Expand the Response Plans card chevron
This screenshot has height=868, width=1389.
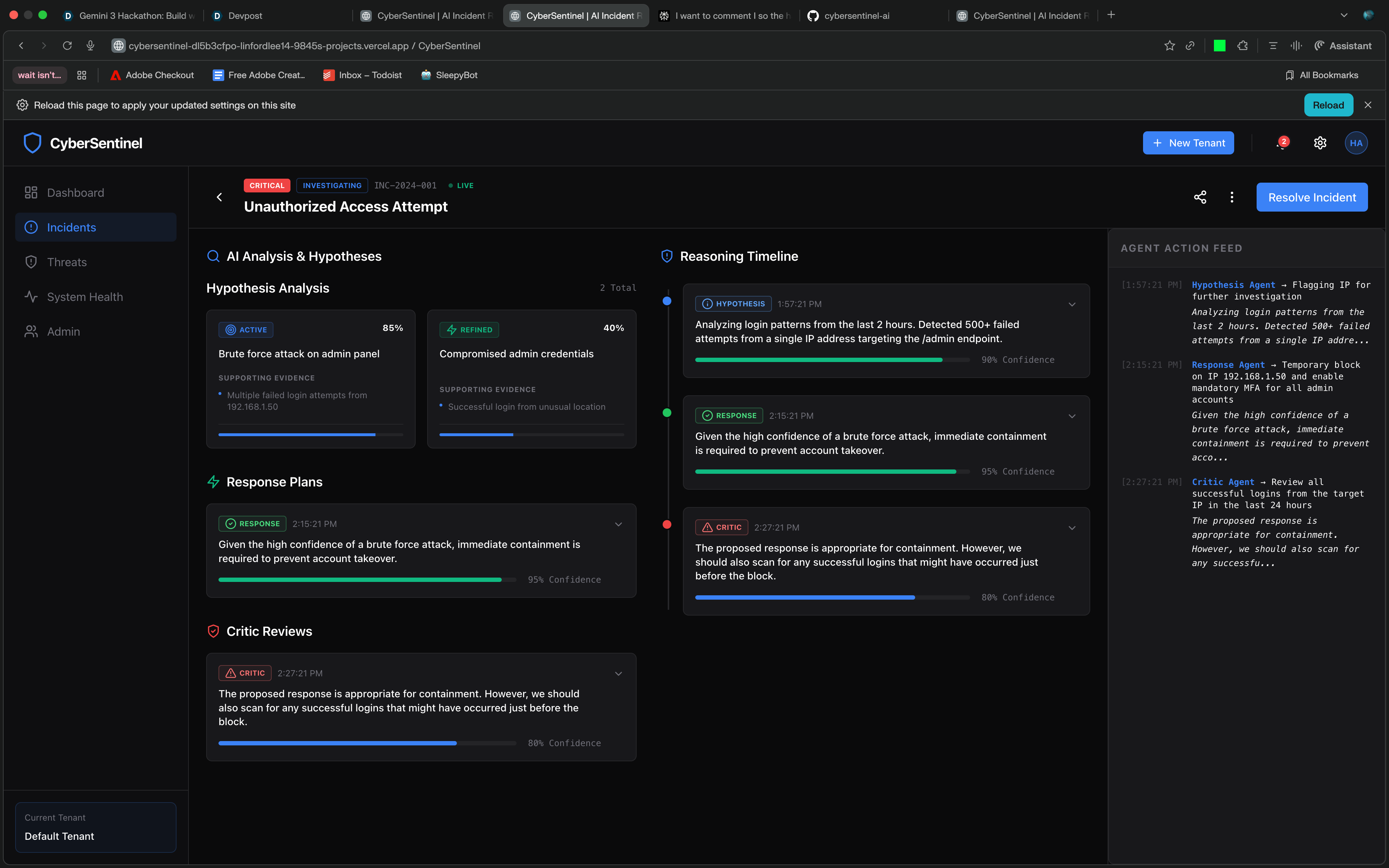point(618,524)
